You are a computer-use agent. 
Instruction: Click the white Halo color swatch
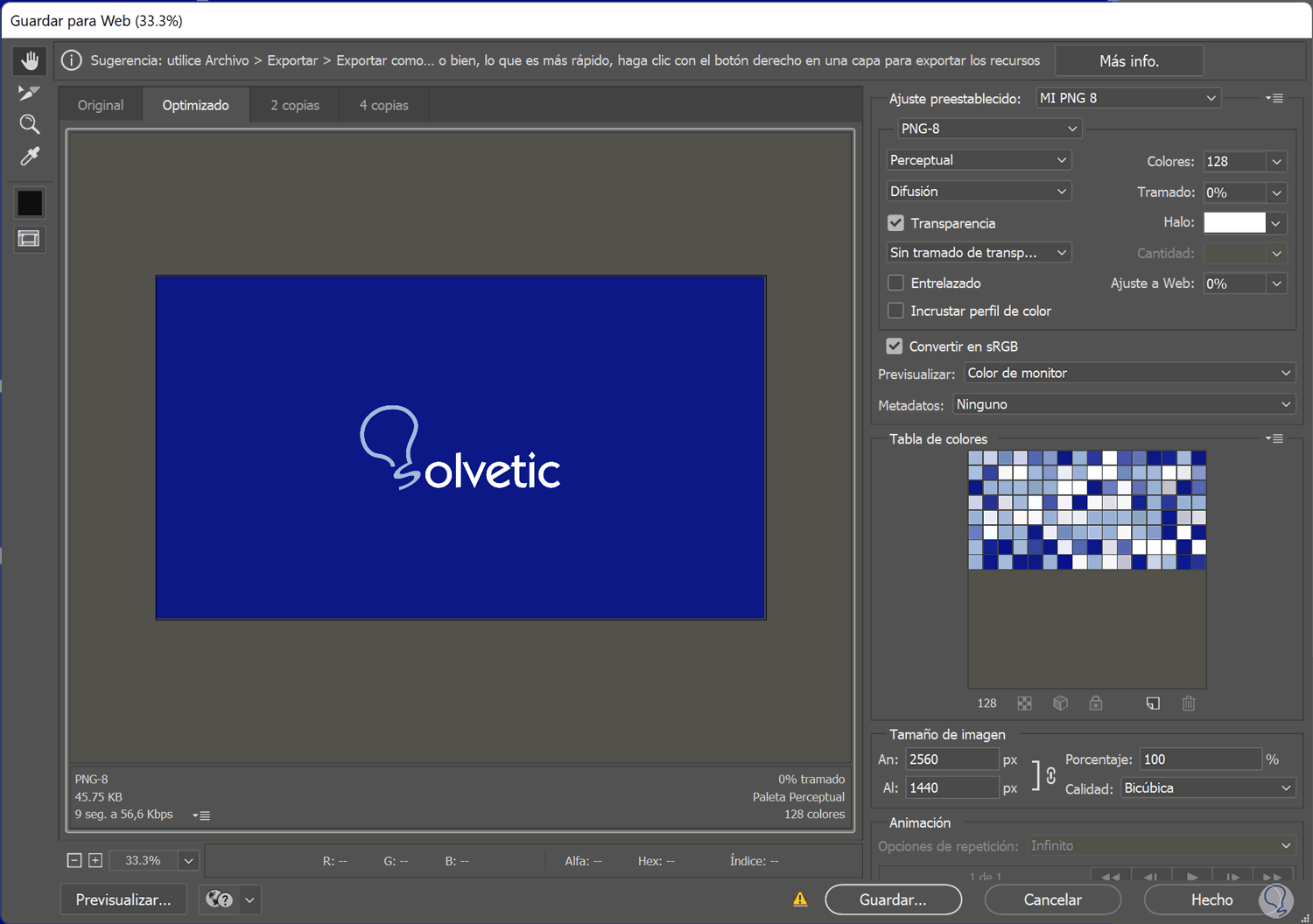point(1234,223)
